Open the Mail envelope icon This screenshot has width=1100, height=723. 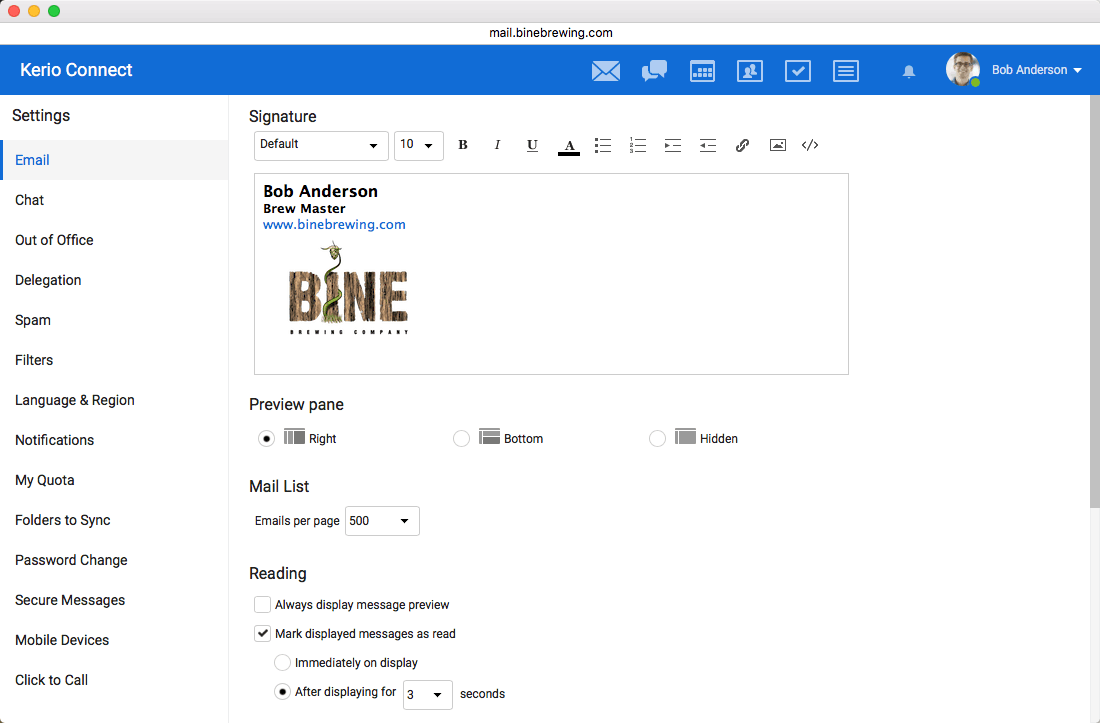pyautogui.click(x=605, y=71)
